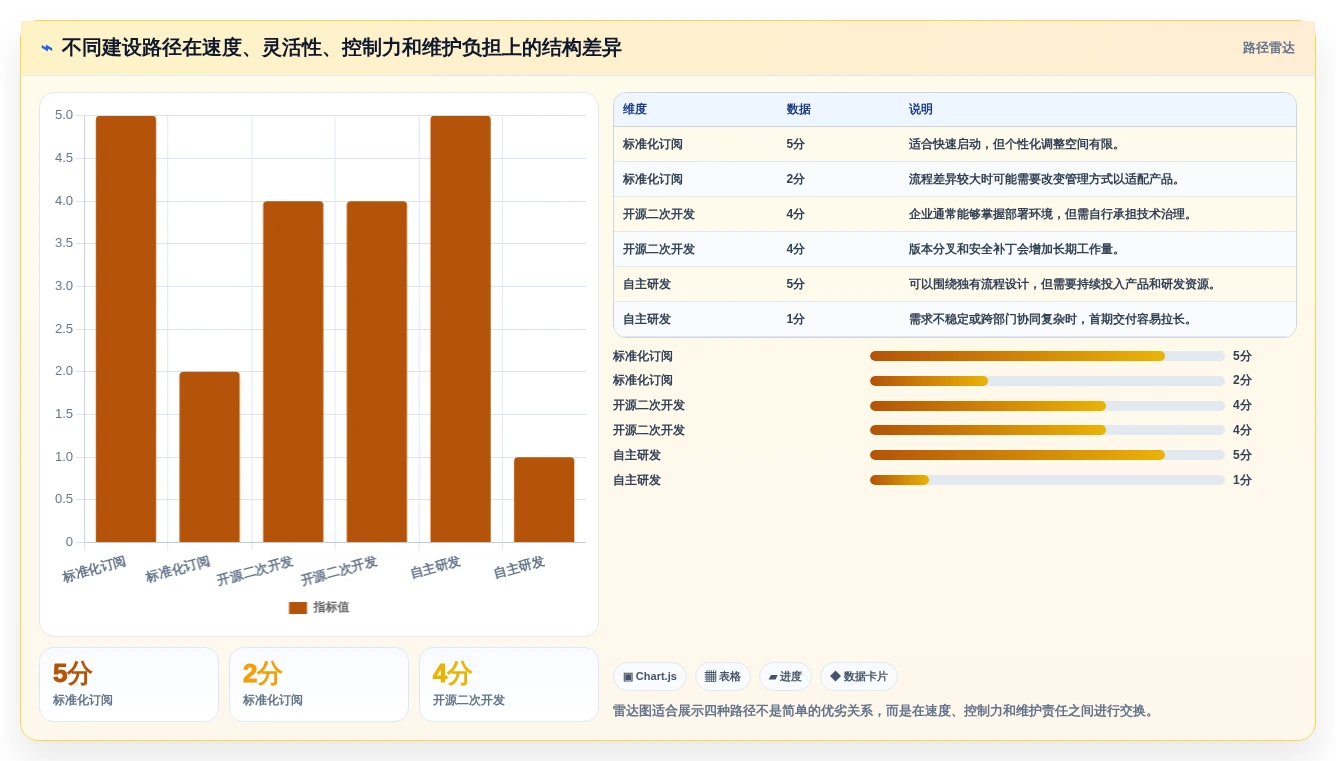The width and height of the screenshot is (1336, 761).
Task: Click the Chart.js chip
Action: 650,677
